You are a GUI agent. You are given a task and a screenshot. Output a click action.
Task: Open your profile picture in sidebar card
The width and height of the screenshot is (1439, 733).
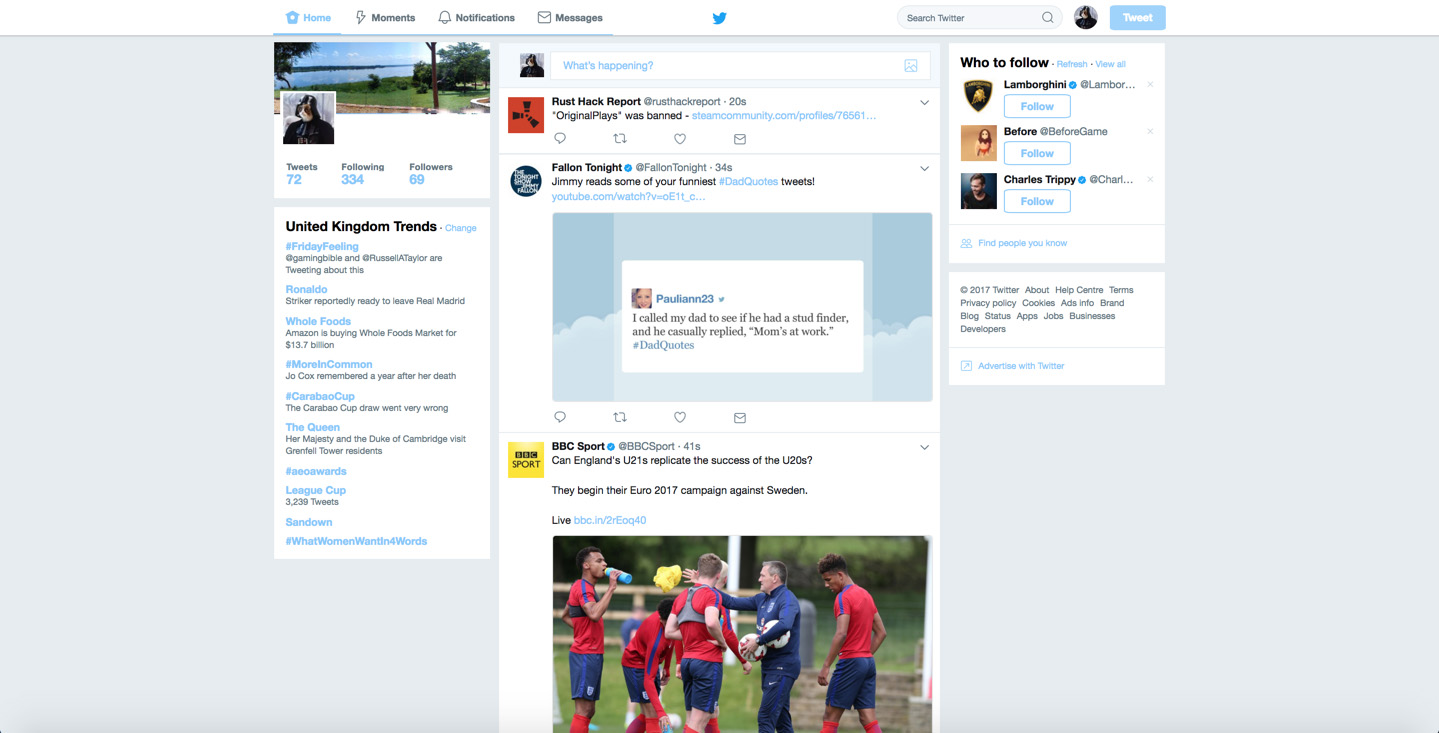(x=308, y=118)
